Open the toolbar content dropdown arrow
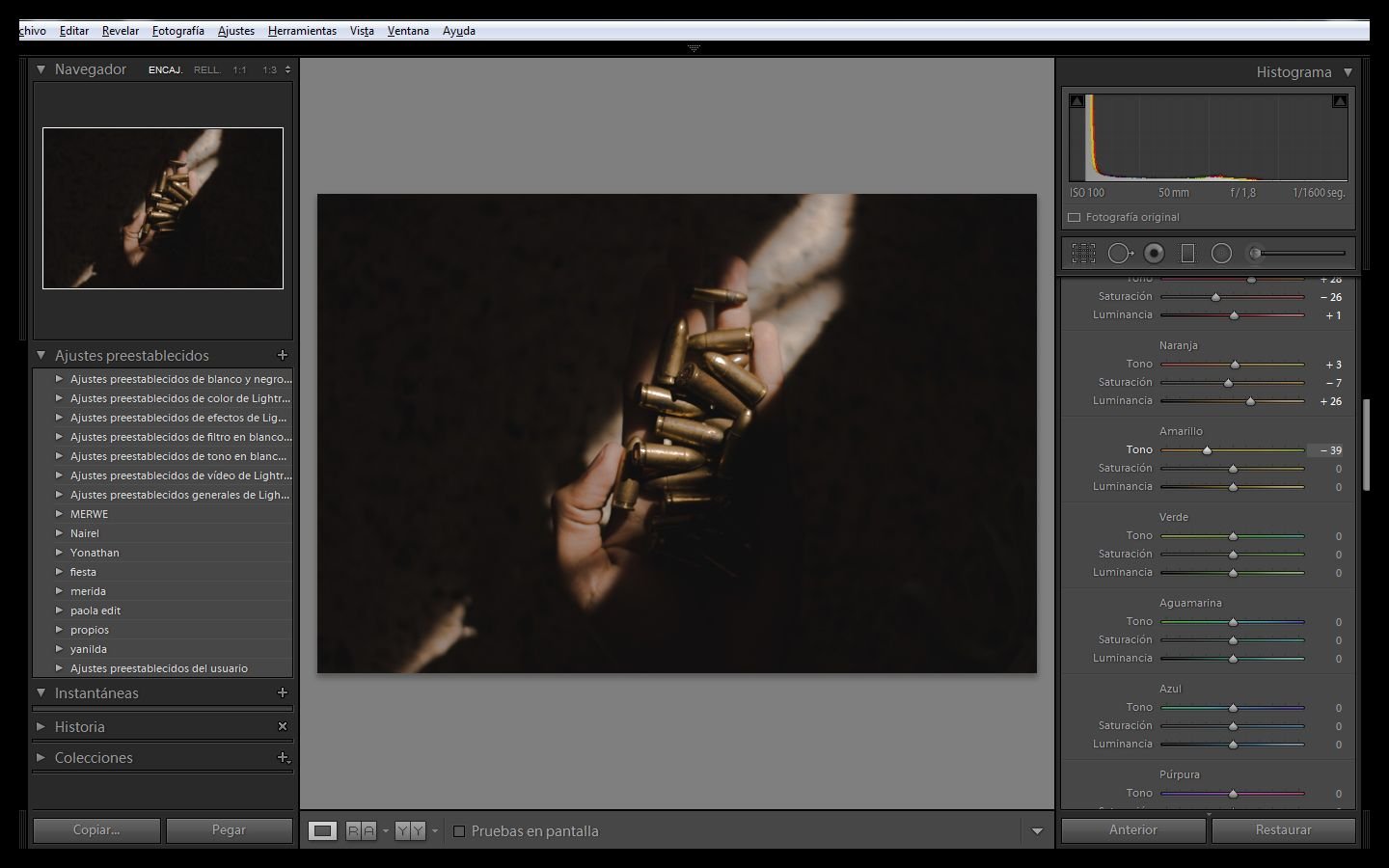Screen dimensions: 1389x868 click(x=1037, y=830)
